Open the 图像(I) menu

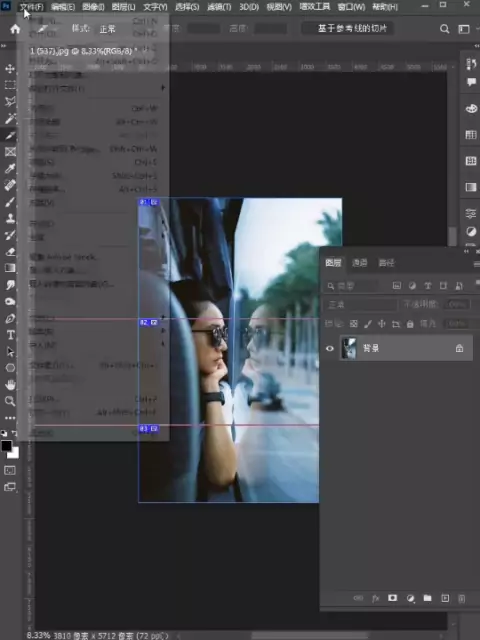pos(93,7)
